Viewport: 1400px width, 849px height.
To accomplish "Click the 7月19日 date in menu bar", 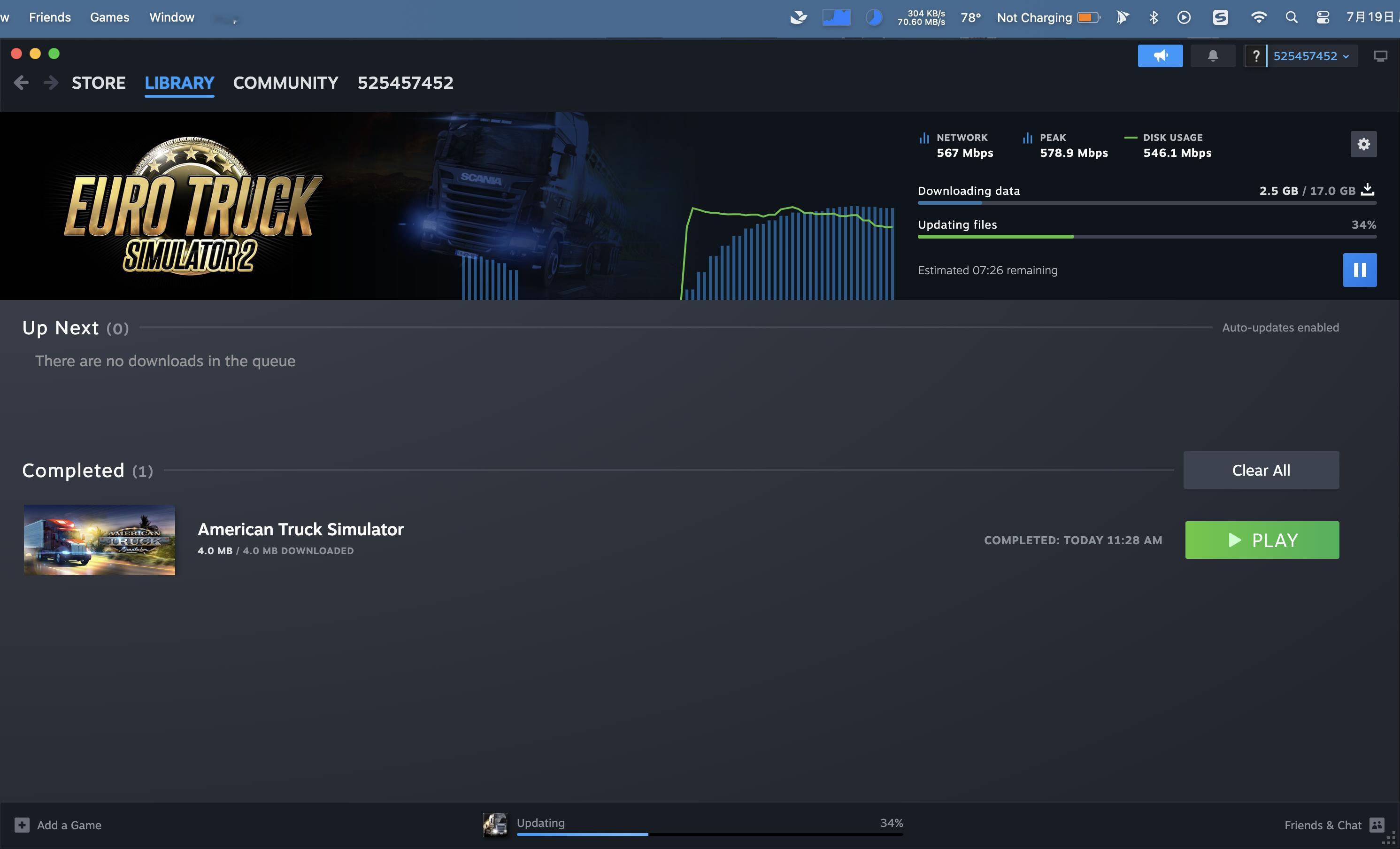I will pos(1369,18).
